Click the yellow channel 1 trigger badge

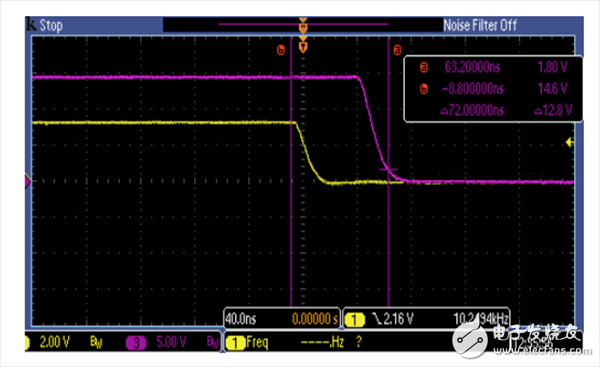tap(355, 319)
